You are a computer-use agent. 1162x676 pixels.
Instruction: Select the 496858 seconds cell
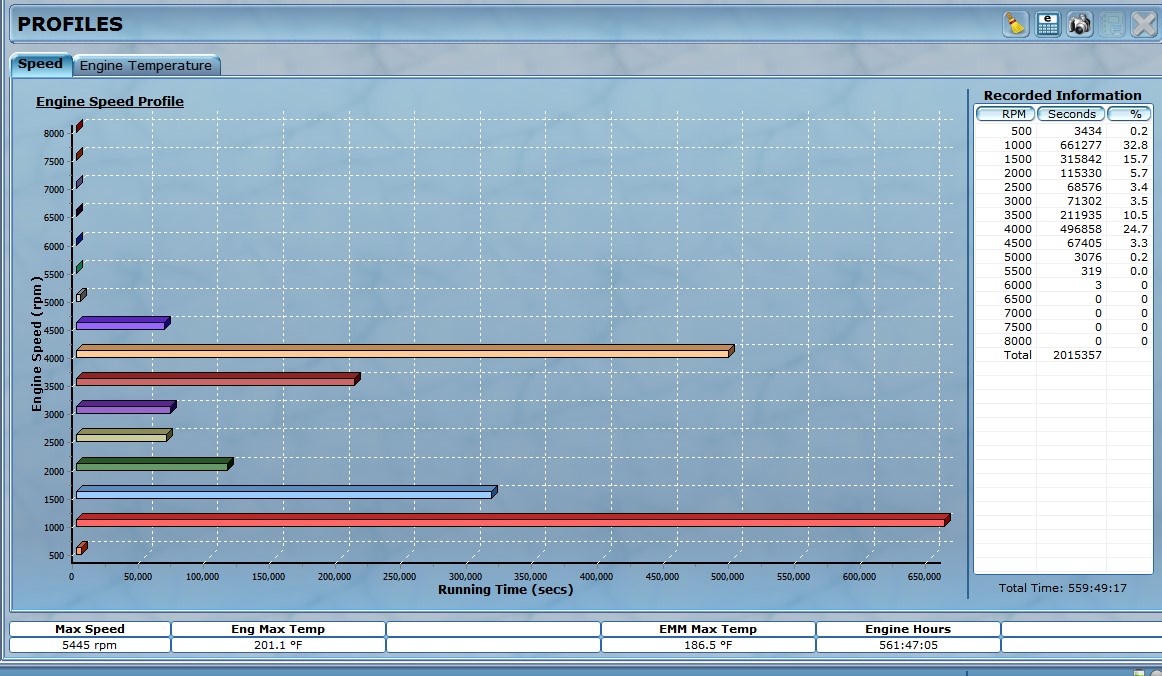1080,230
